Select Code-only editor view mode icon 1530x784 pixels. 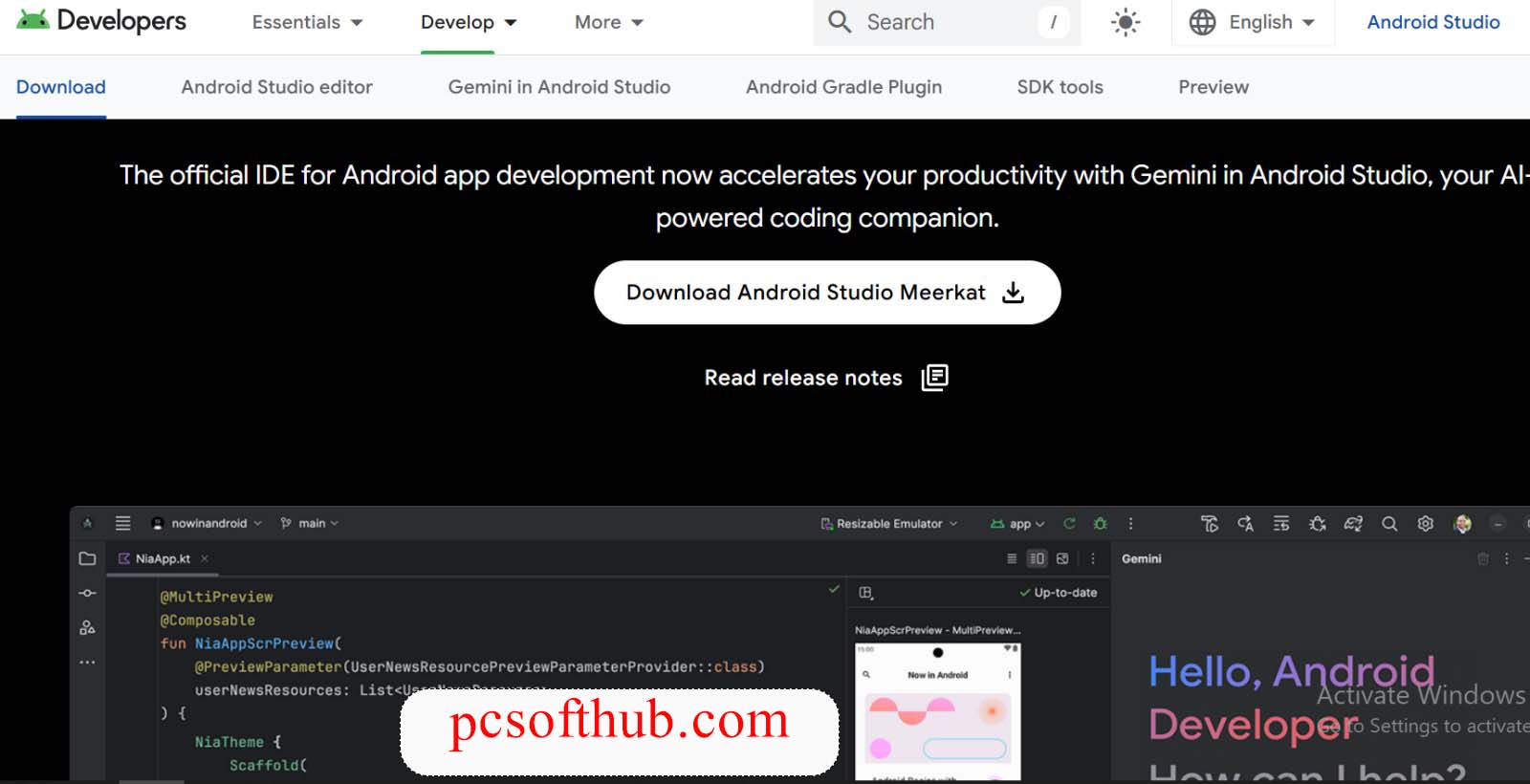click(x=1012, y=558)
